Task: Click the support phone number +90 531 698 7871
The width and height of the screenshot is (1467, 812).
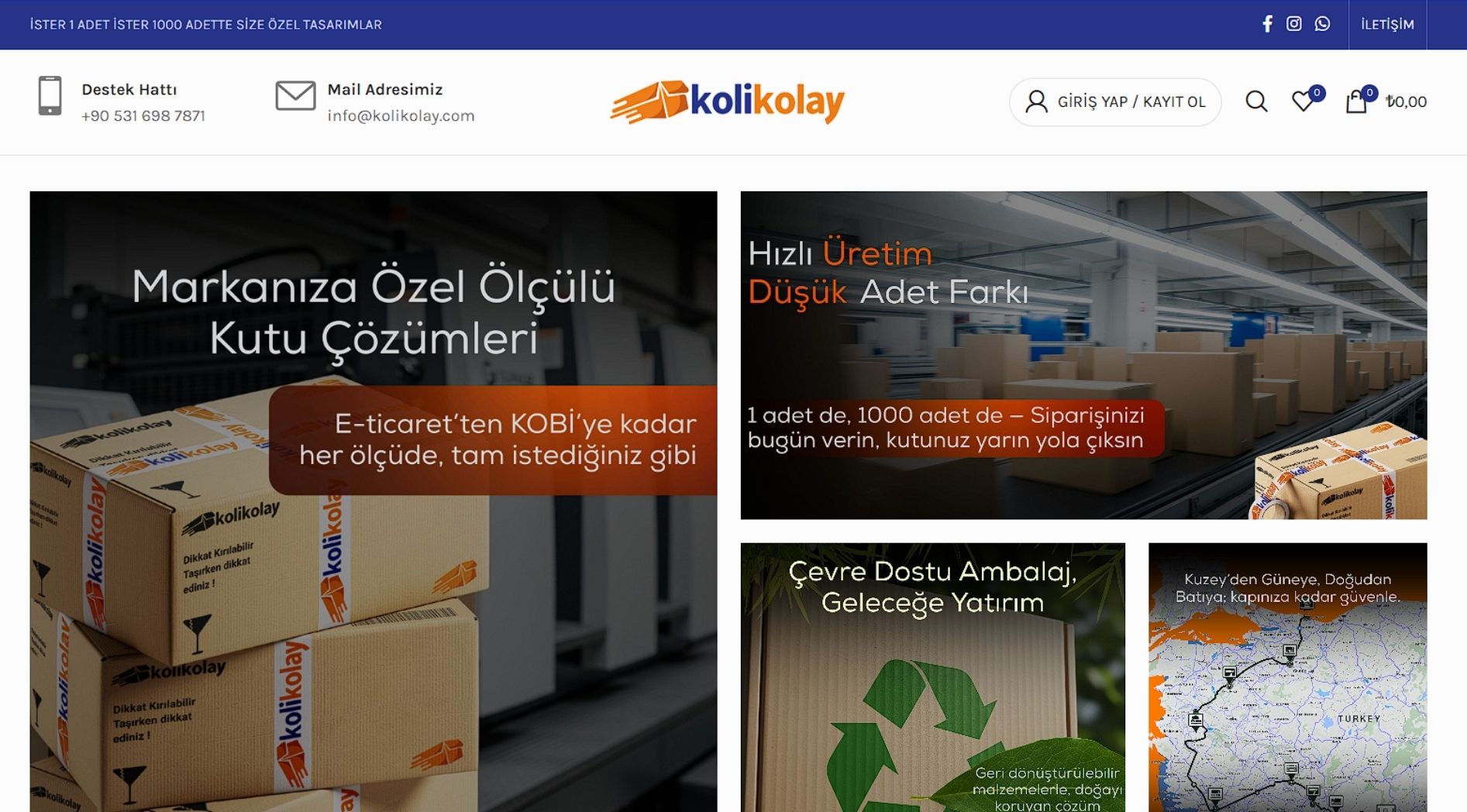Action: (x=143, y=116)
